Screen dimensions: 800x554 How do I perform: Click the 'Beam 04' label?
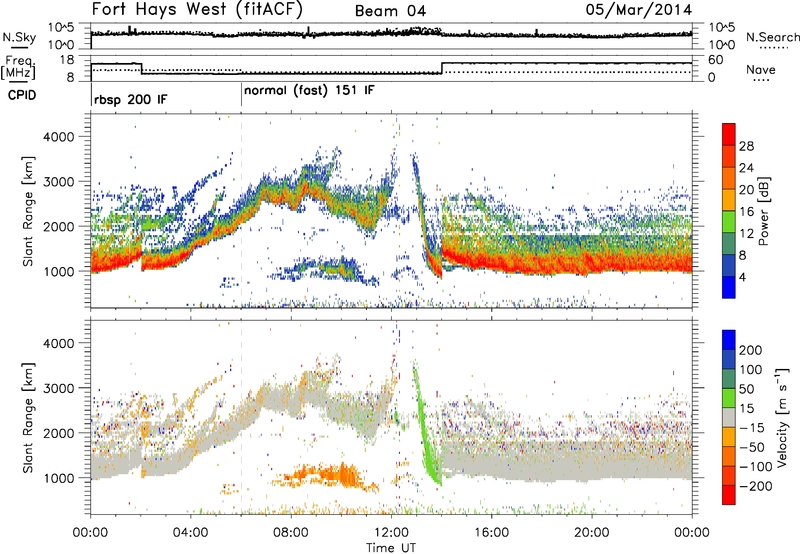(x=390, y=11)
